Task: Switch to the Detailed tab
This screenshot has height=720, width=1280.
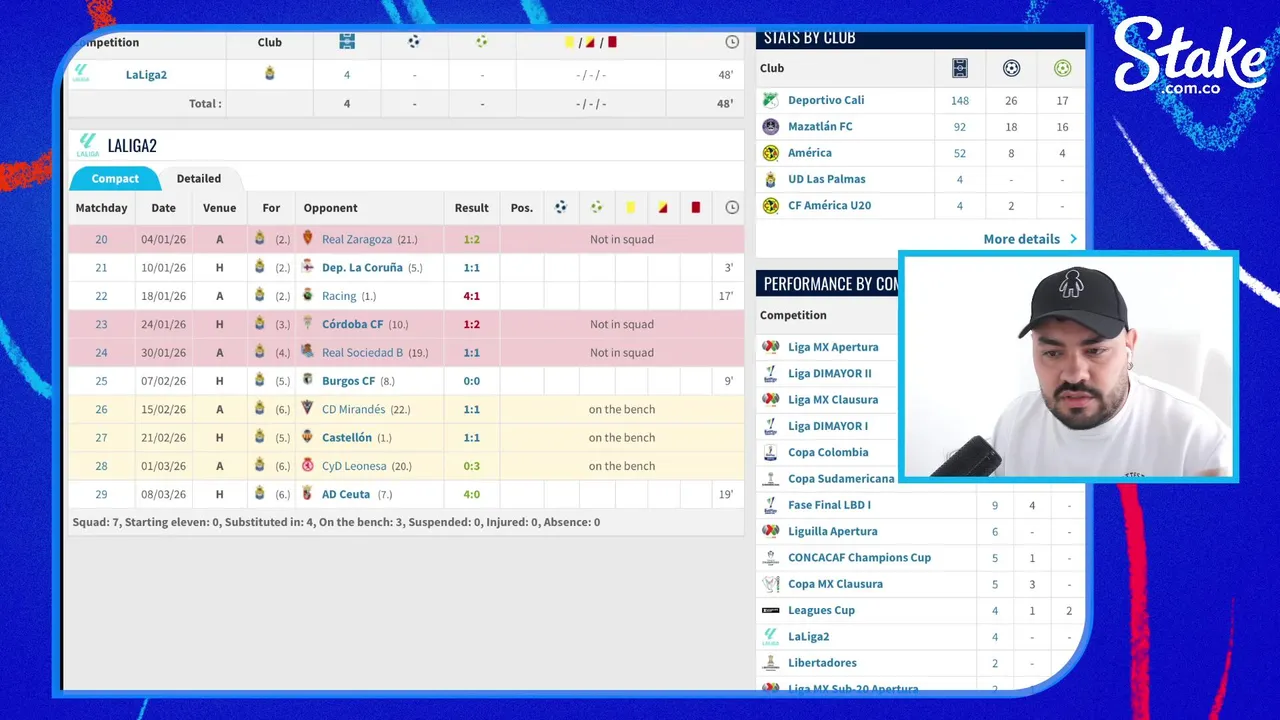Action: (199, 179)
